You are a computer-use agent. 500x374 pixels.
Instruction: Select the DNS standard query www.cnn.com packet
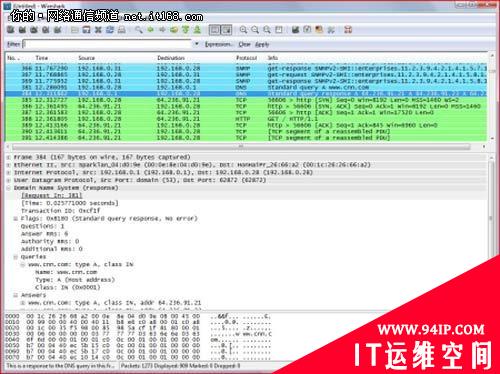246,87
